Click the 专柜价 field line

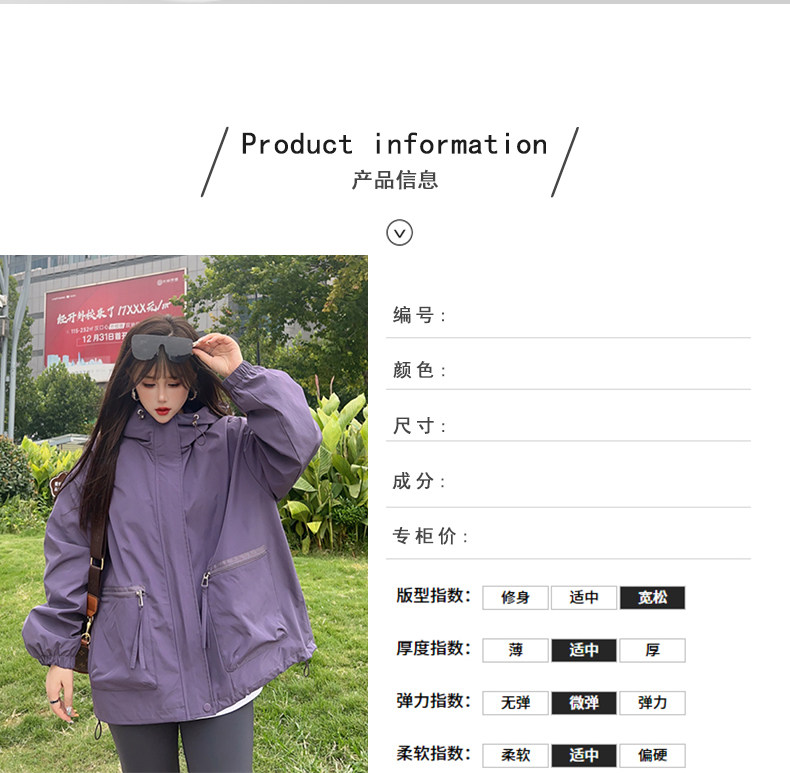[x=568, y=536]
